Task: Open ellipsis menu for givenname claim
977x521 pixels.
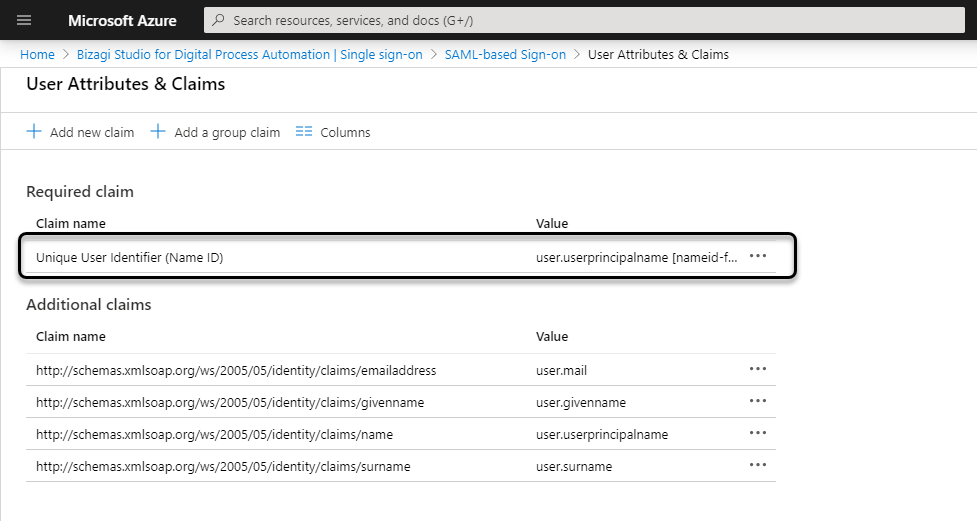Action: 758,401
